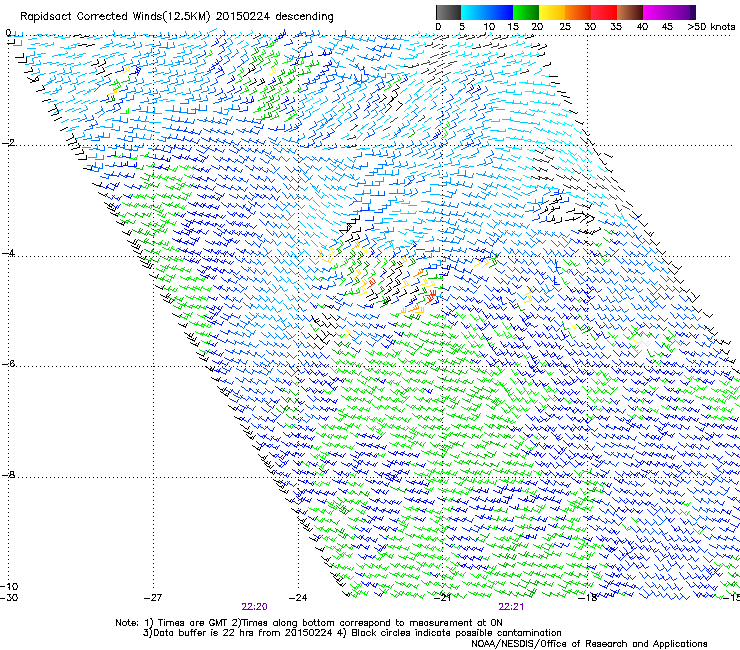Click the 'Times are GMT' note line
This screenshot has width=740, height=650.
point(309,623)
